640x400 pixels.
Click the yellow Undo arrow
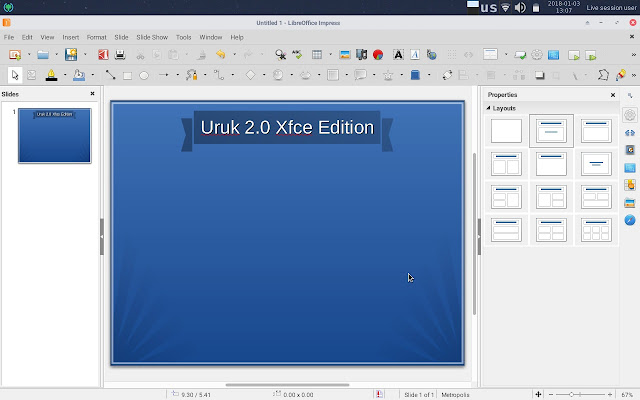tap(220, 55)
